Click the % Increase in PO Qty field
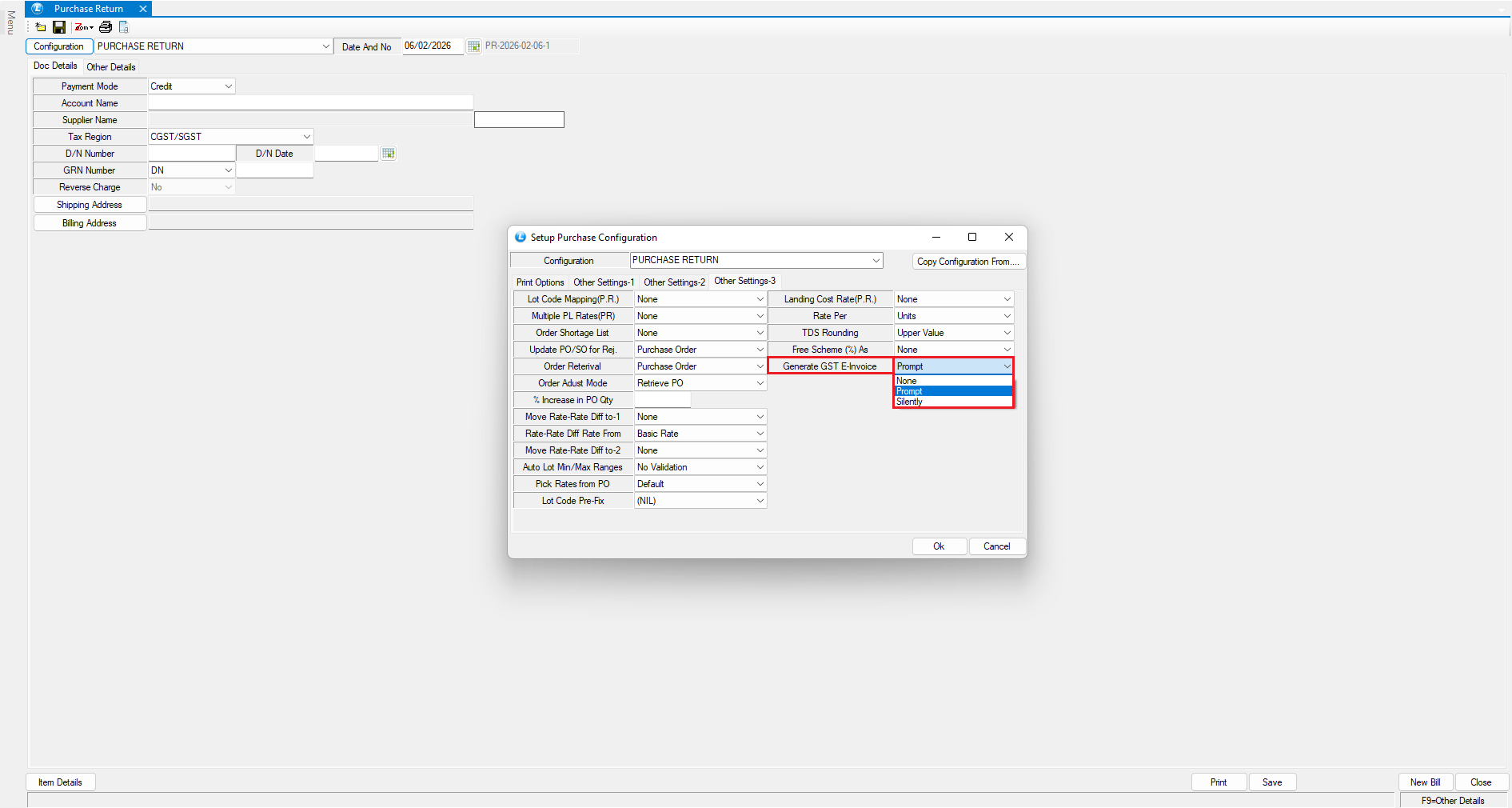The image size is (1512, 808). [x=662, y=400]
